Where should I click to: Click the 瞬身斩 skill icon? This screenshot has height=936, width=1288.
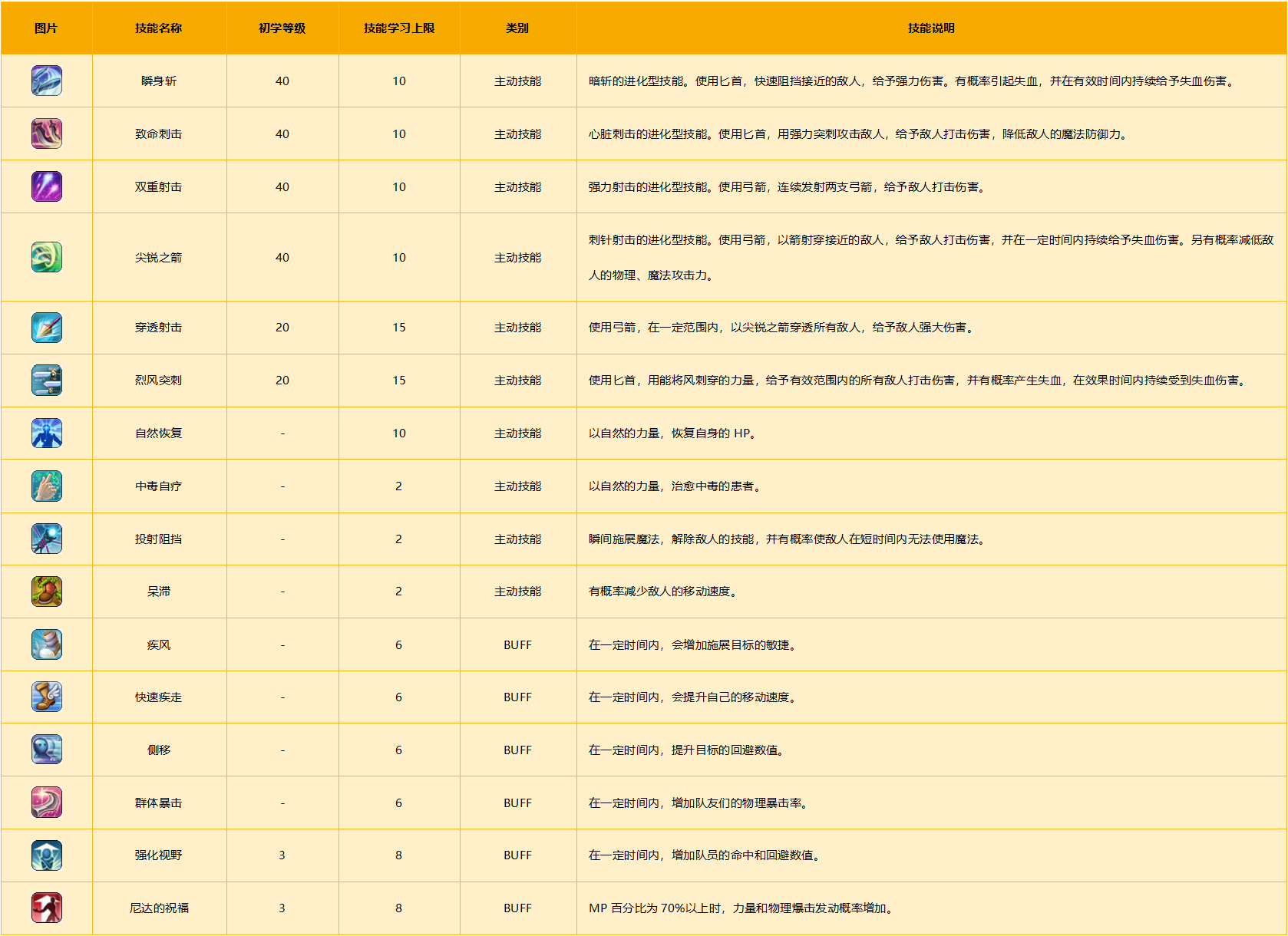(x=47, y=81)
